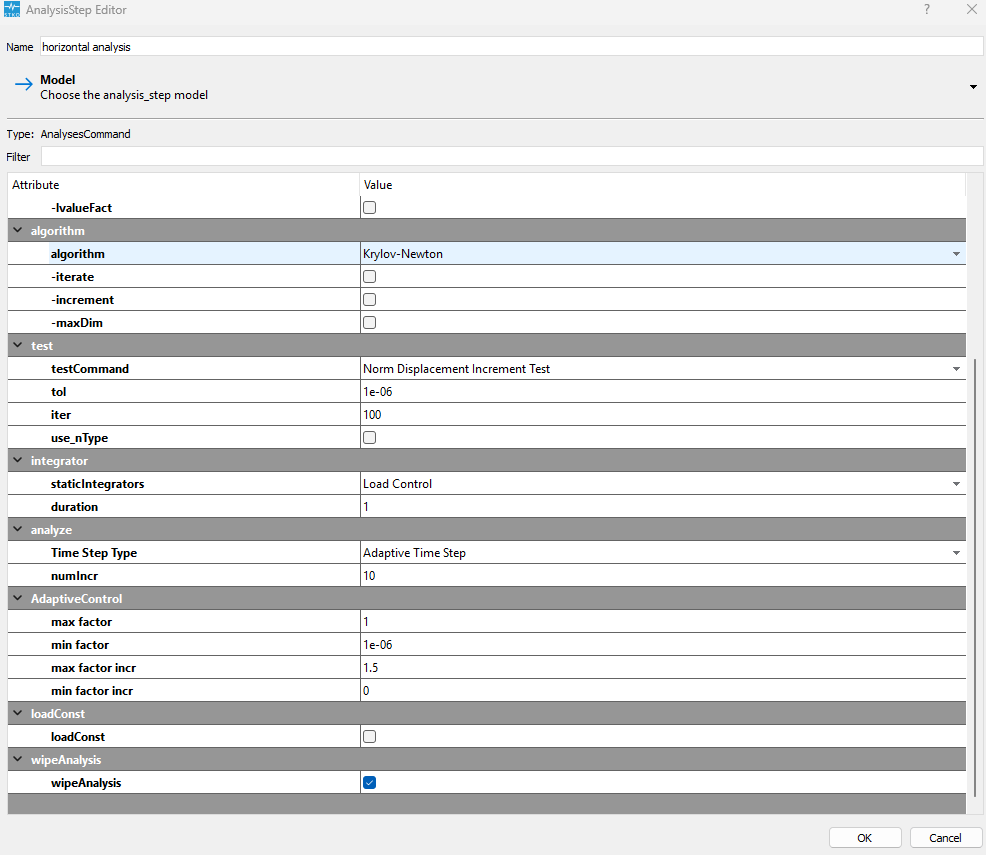
Task: Click the Attribute column header
Action: point(184,185)
